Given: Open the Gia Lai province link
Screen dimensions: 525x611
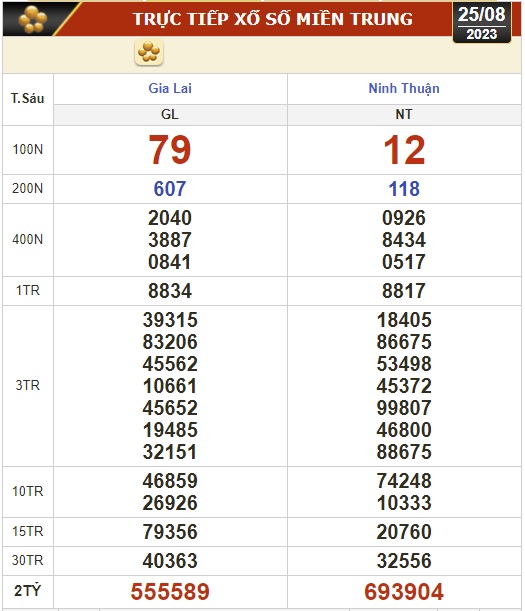Looking at the screenshot, I should (x=170, y=88).
